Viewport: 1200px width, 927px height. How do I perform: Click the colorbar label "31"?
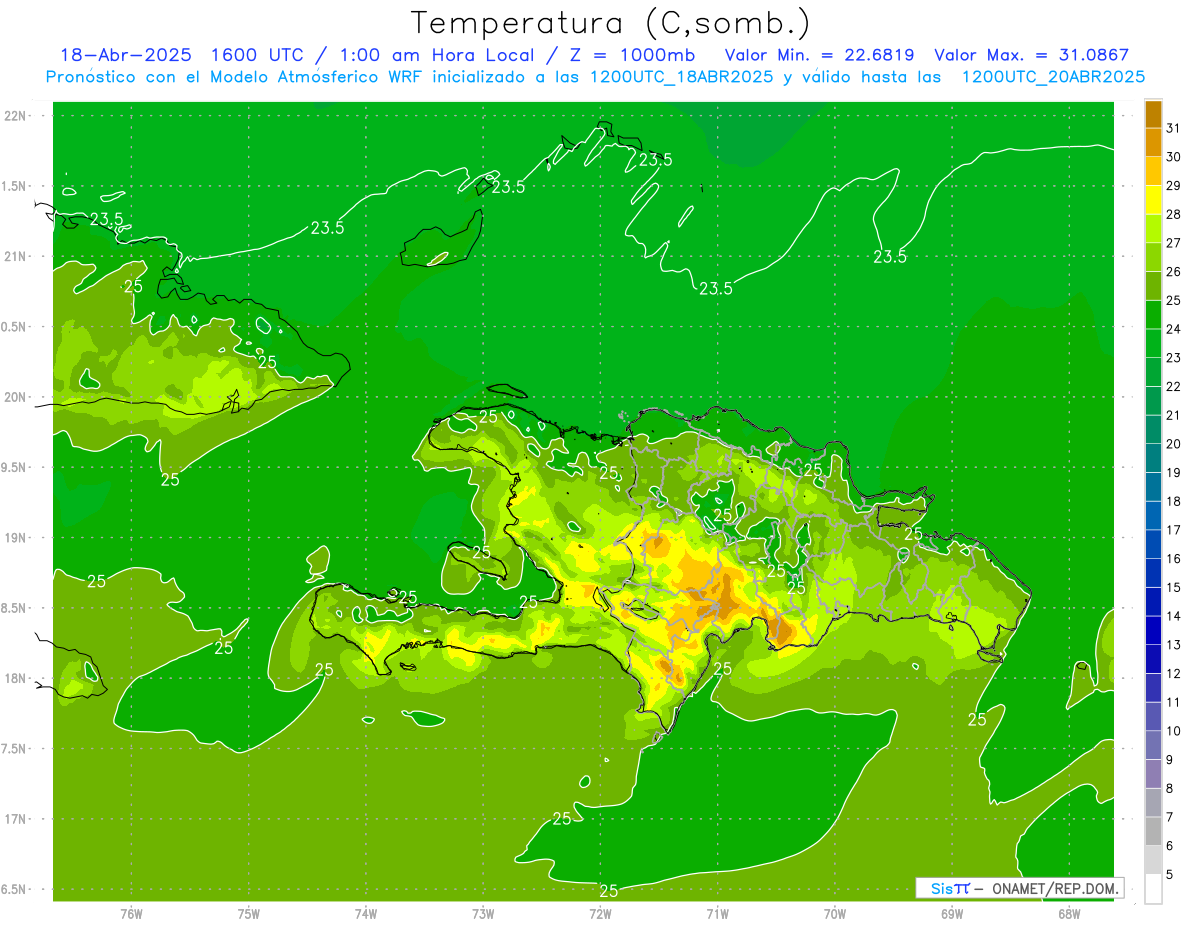pos(1173,128)
